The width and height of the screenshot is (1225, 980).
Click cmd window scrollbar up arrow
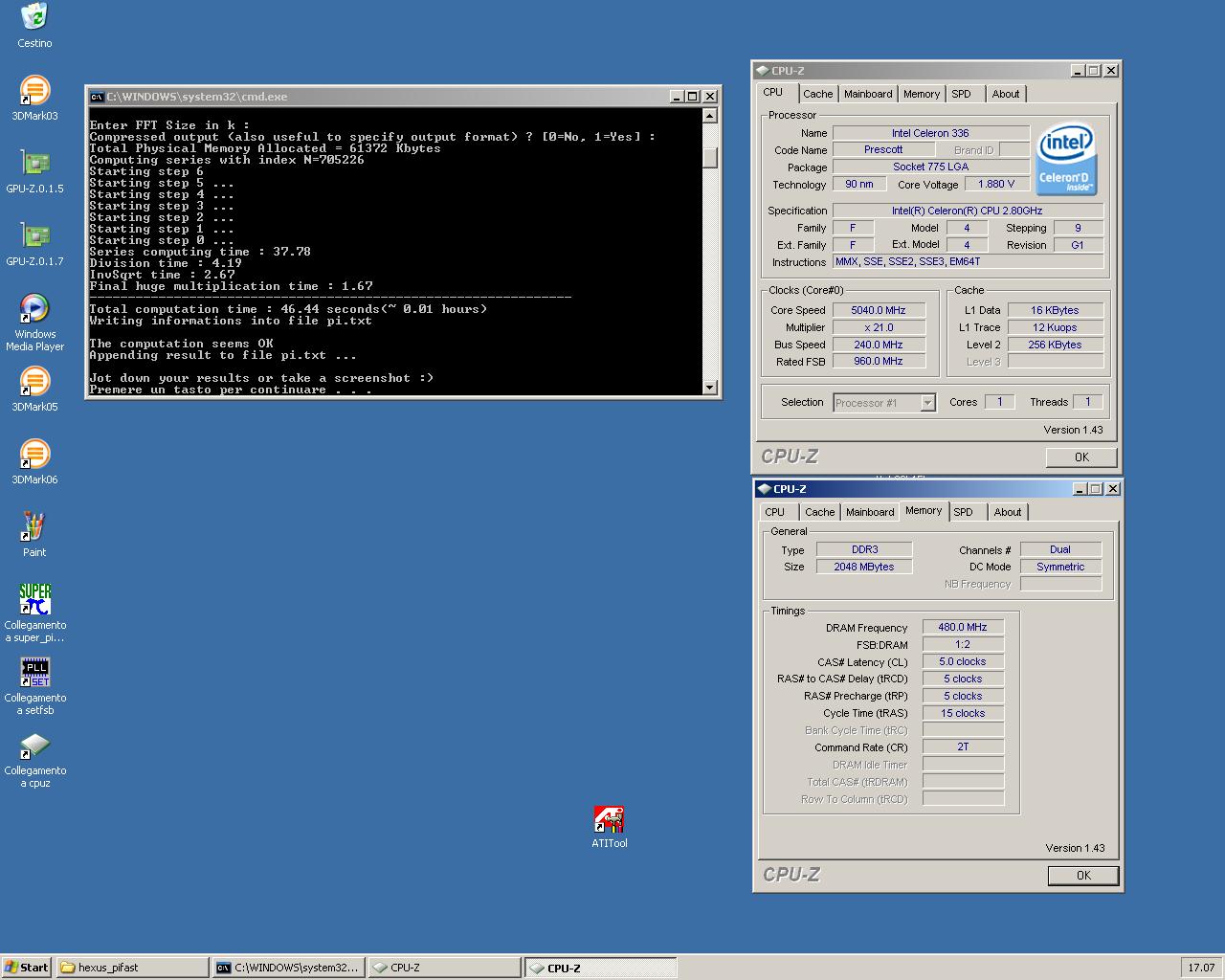tap(710, 116)
